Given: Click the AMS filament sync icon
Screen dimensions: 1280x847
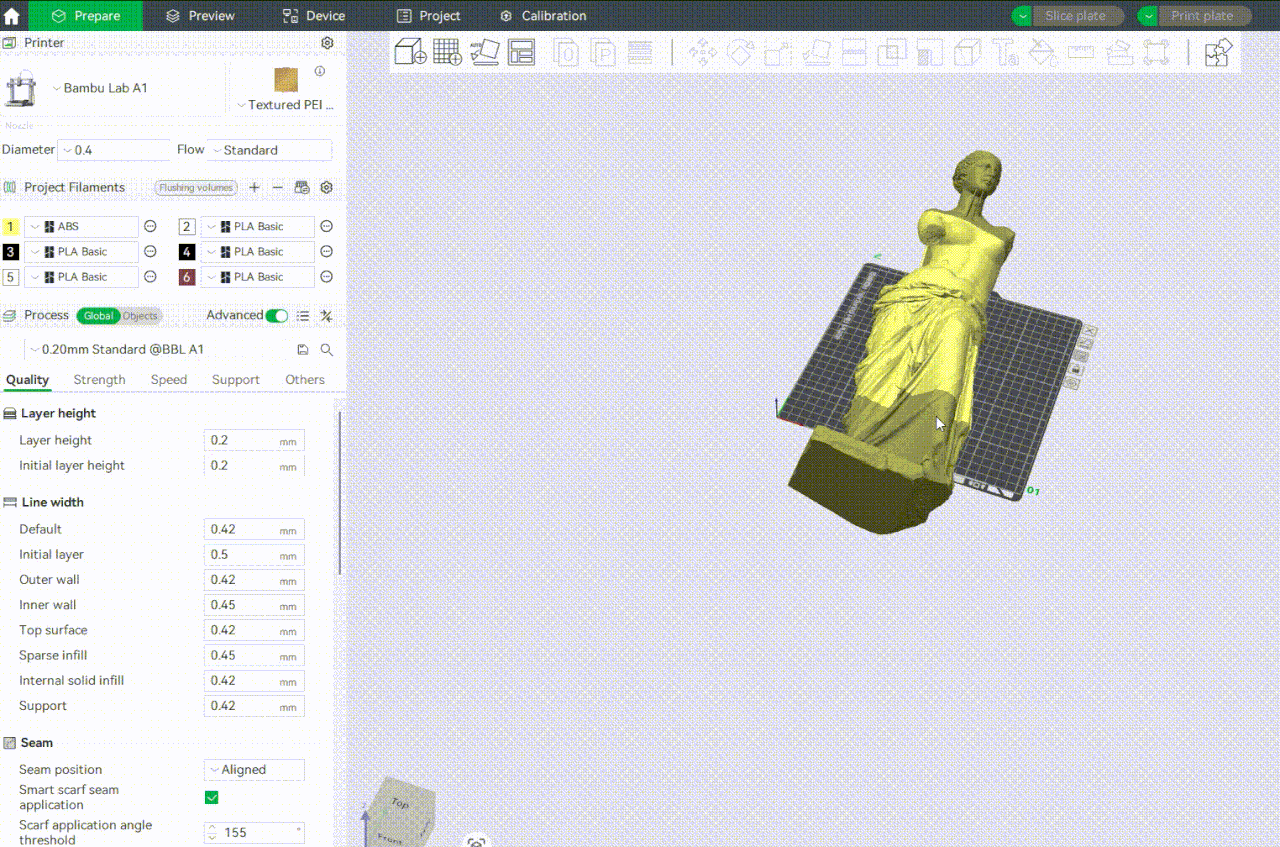Looking at the screenshot, I should [x=302, y=187].
